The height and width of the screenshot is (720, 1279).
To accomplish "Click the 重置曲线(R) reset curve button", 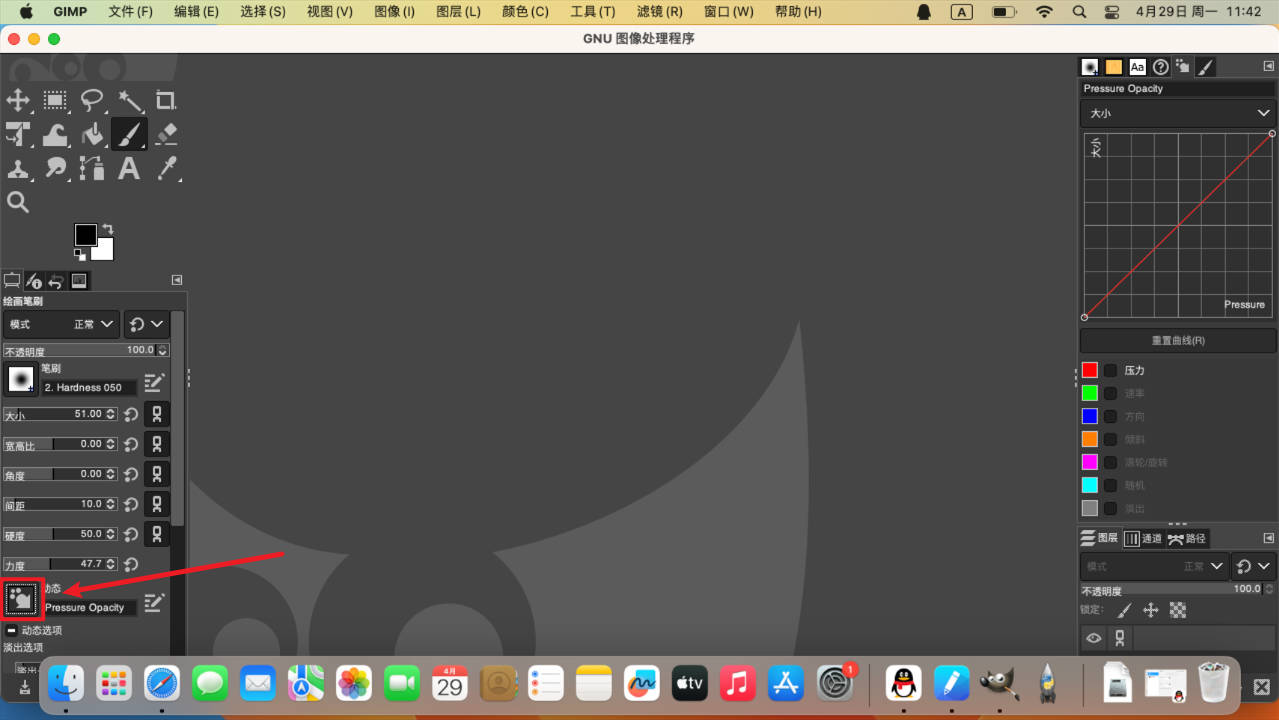I will pyautogui.click(x=1178, y=340).
